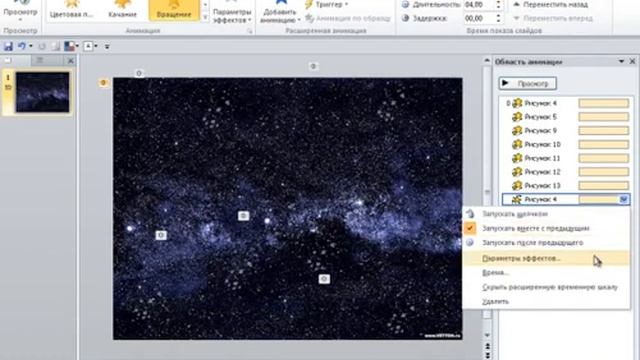Open Undo history dropdown arrow

click(31, 47)
